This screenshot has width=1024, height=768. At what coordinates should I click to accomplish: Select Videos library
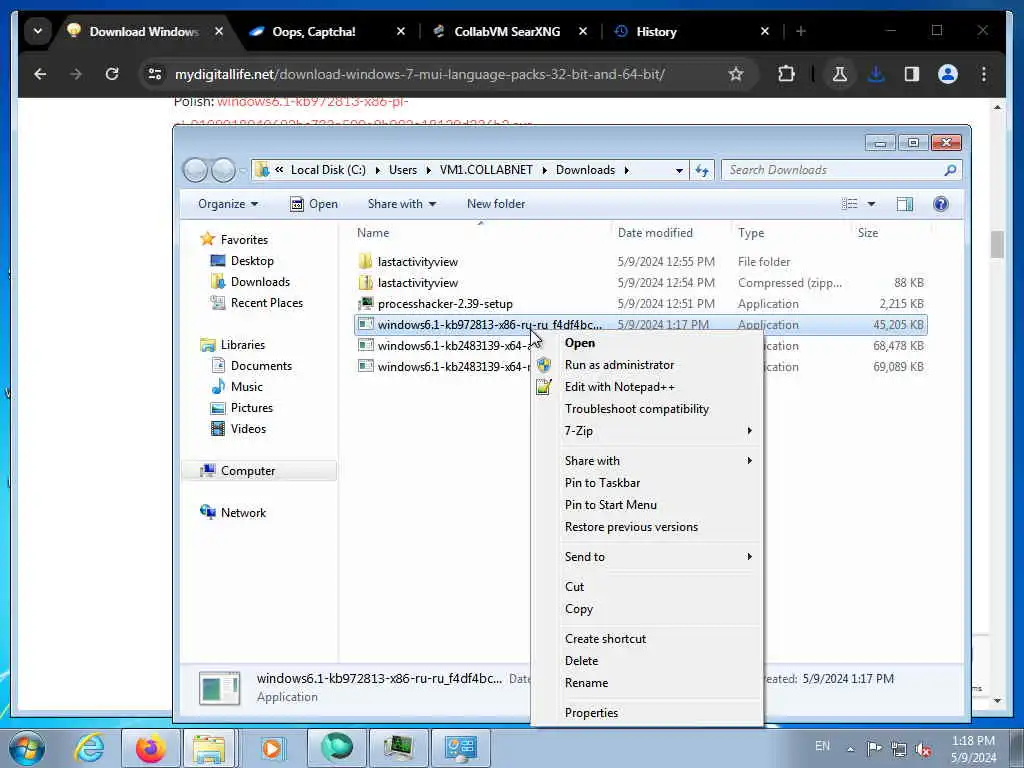tap(248, 428)
